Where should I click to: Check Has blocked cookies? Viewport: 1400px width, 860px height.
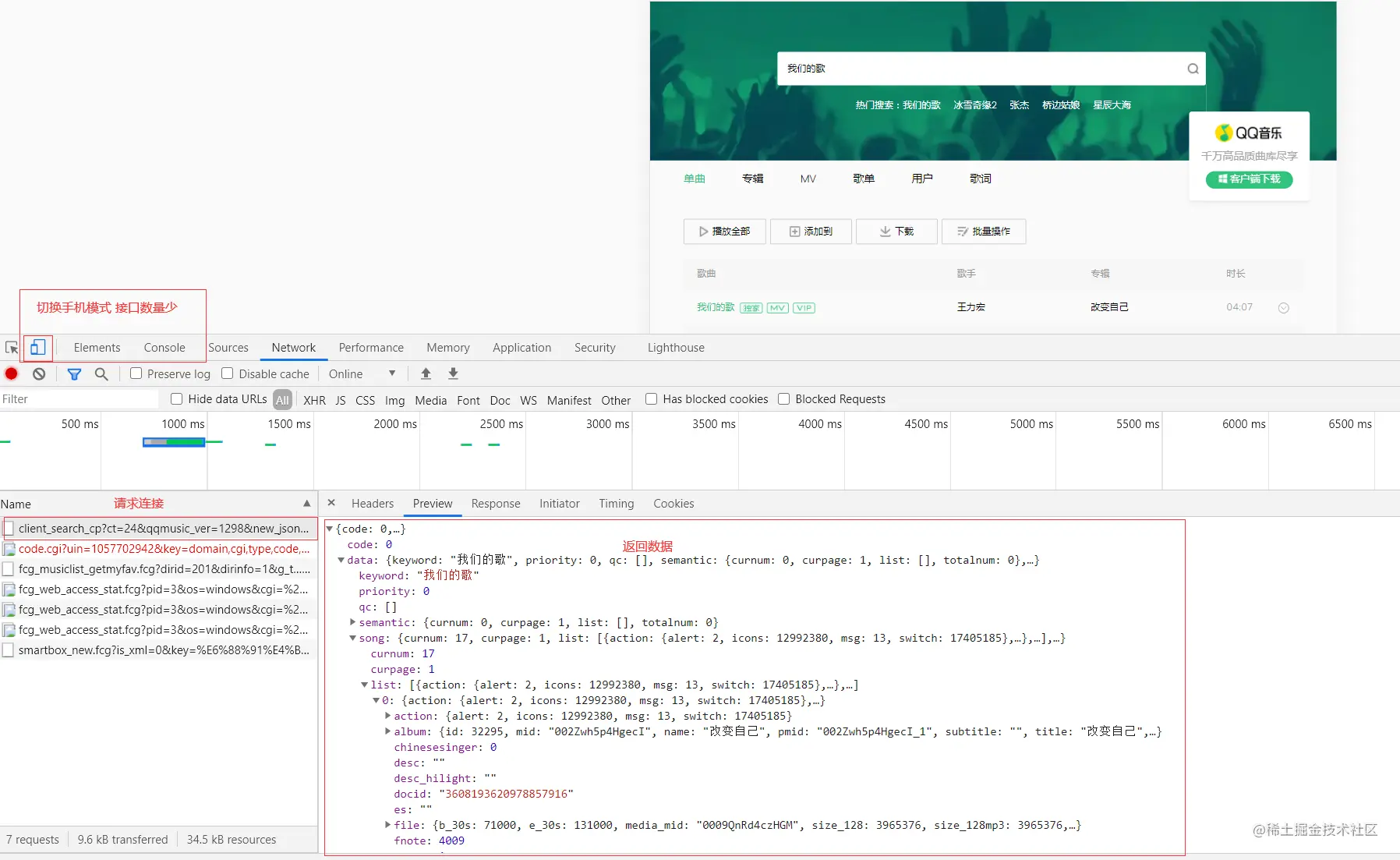click(652, 398)
